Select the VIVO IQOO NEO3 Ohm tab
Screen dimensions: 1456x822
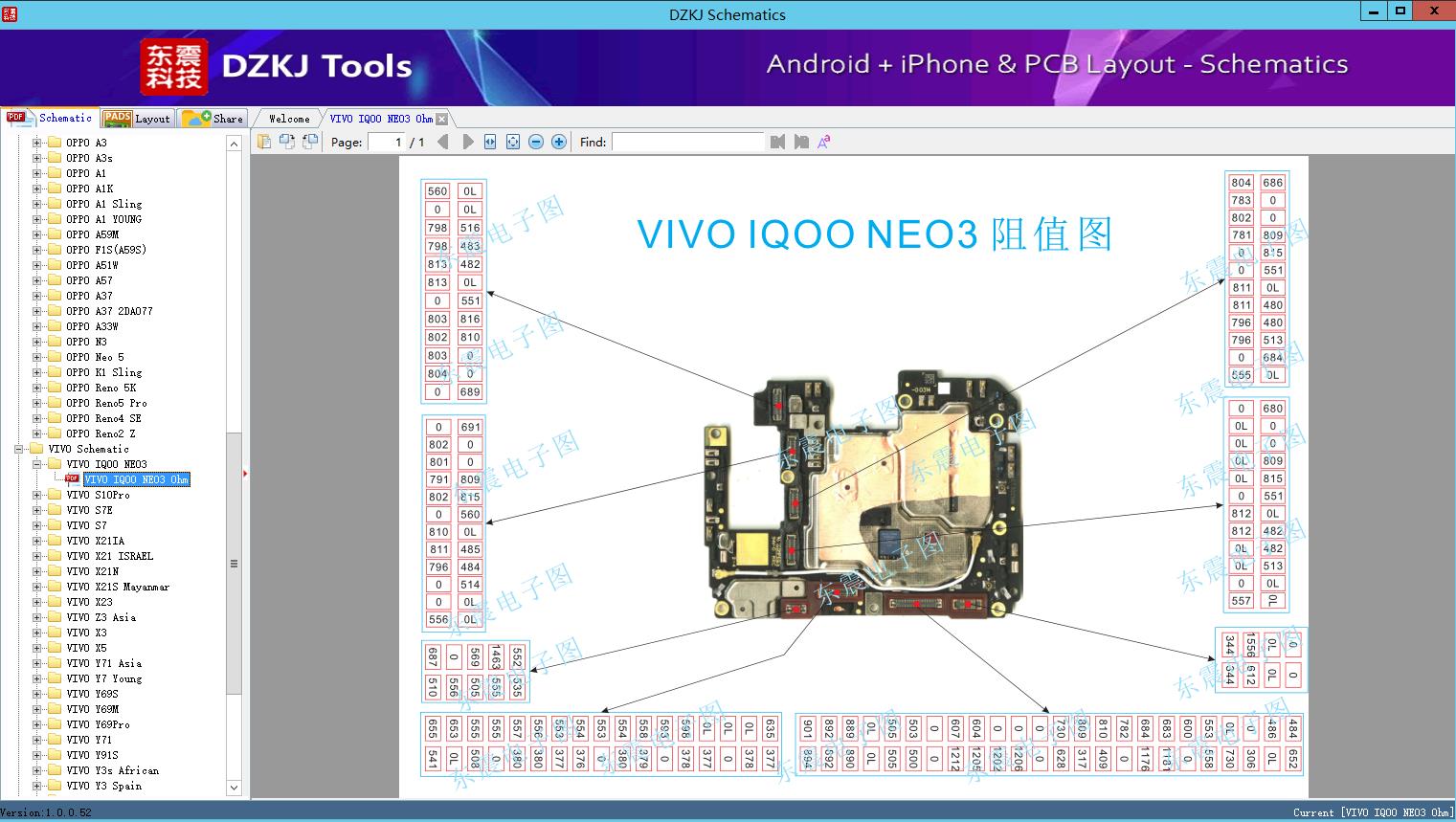(381, 119)
